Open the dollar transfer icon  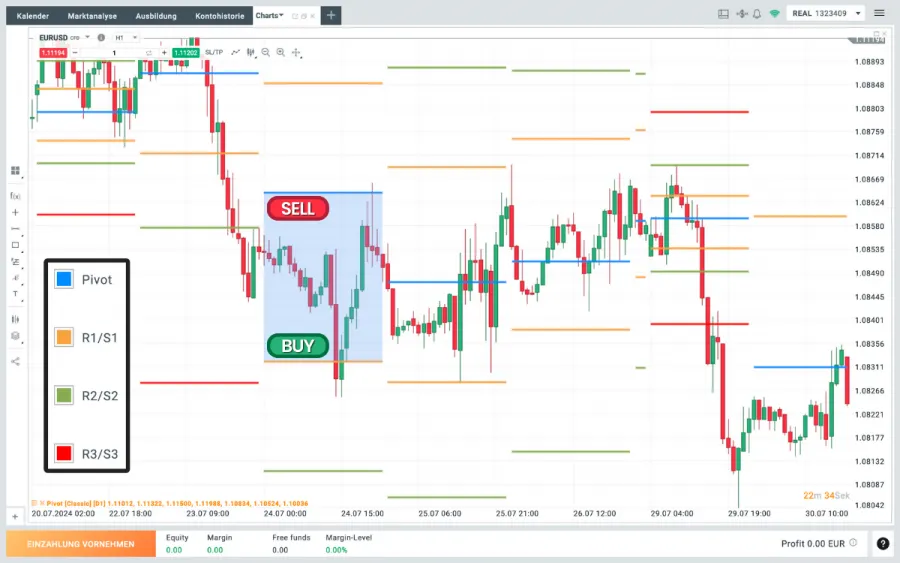[x=742, y=14]
